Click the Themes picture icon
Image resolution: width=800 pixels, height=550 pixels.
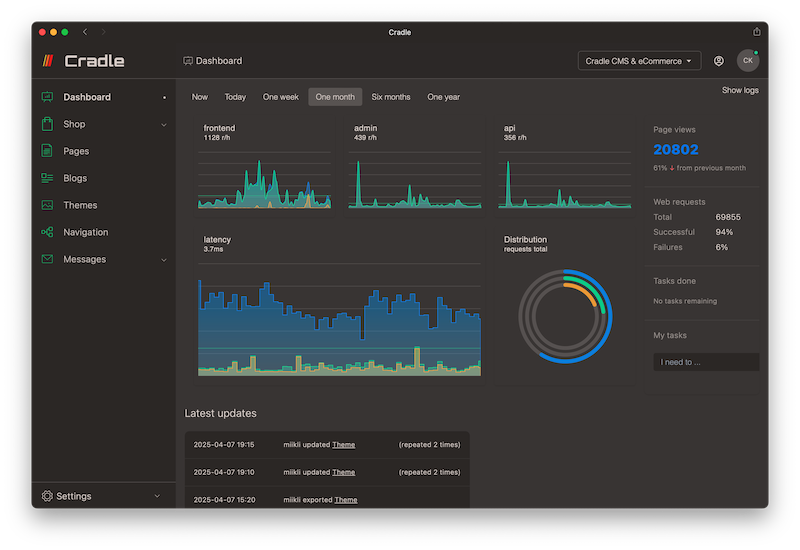point(47,205)
